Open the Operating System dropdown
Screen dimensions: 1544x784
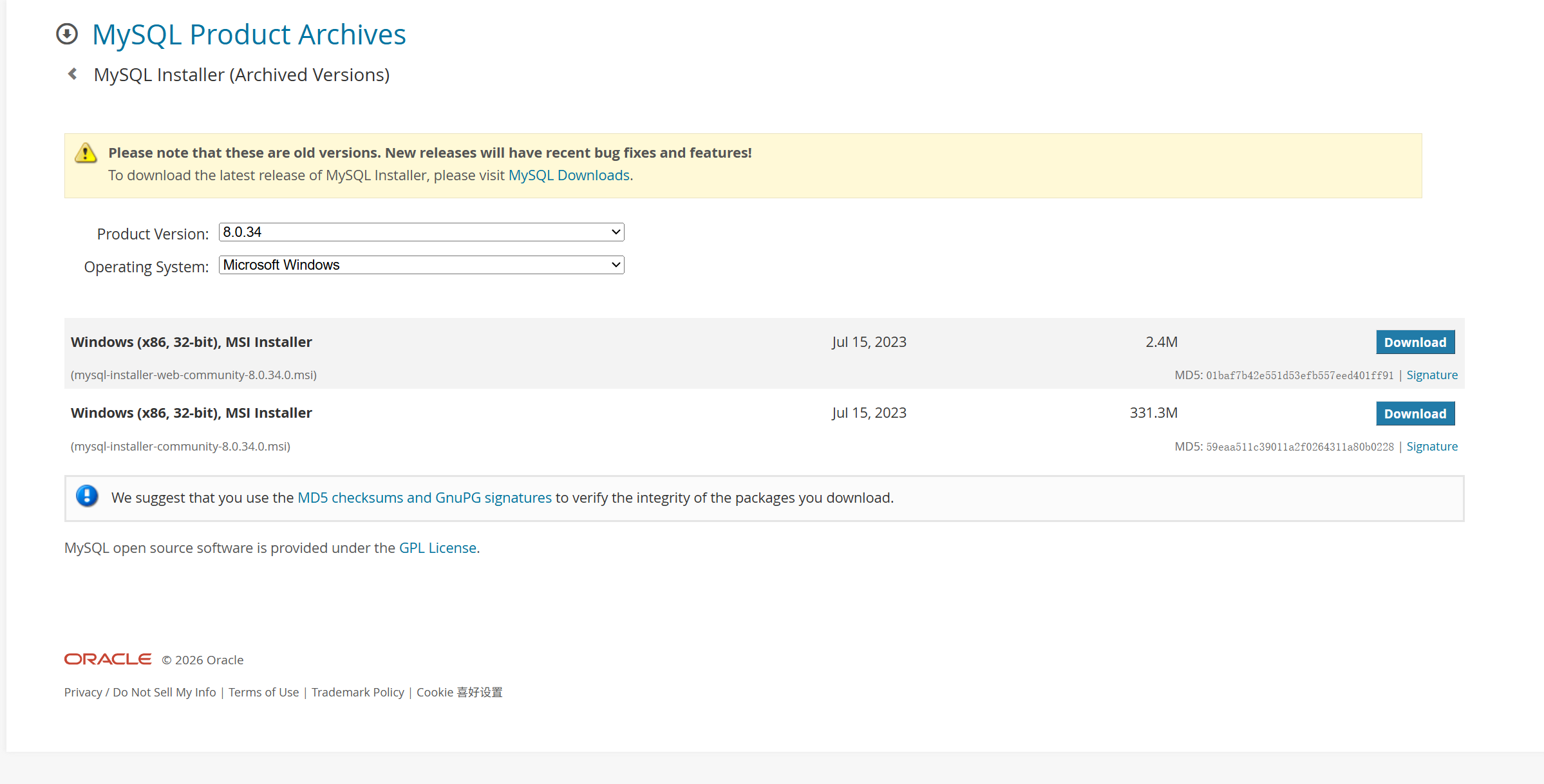click(421, 265)
